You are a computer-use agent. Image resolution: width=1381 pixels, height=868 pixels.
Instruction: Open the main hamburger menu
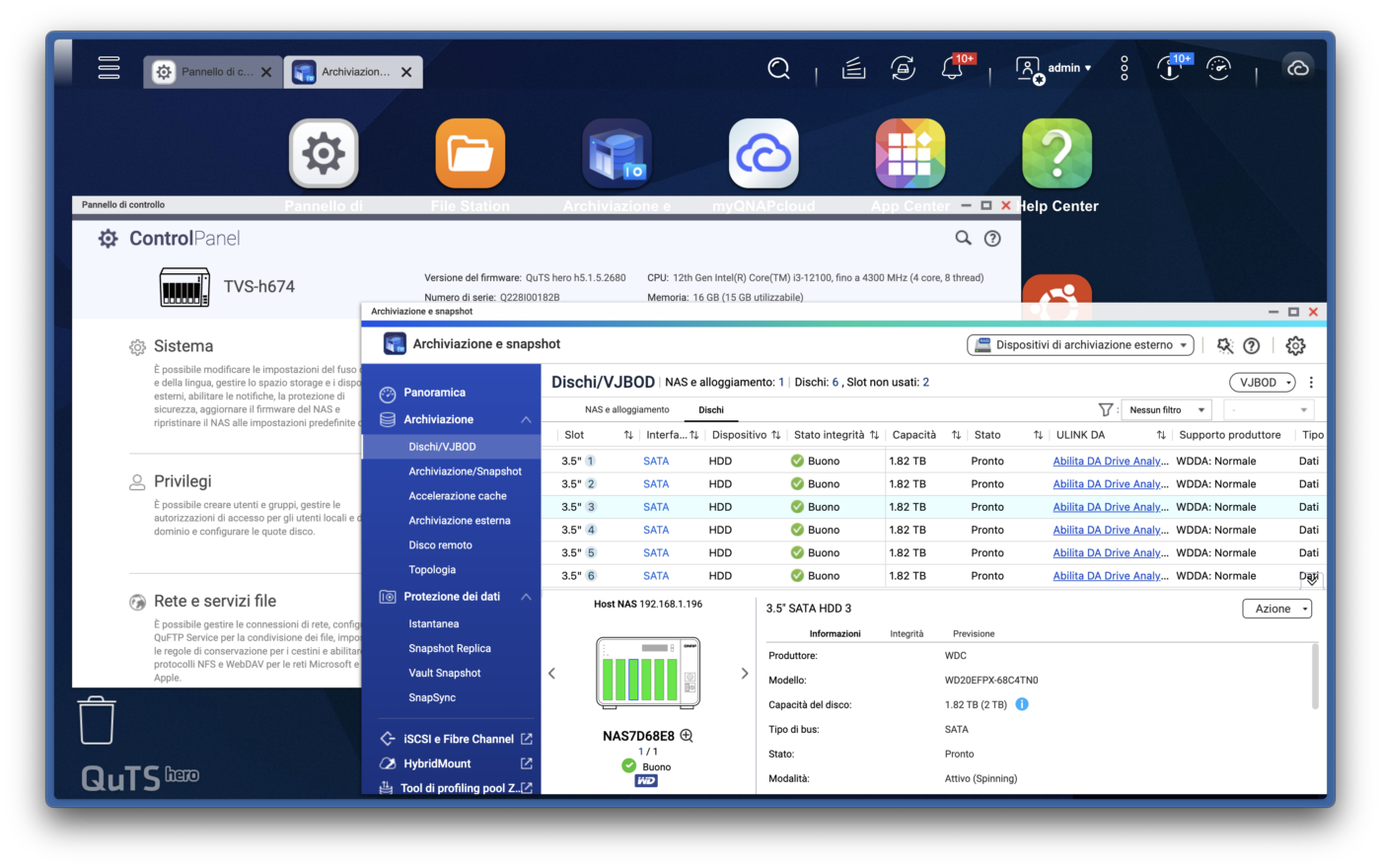click(109, 68)
